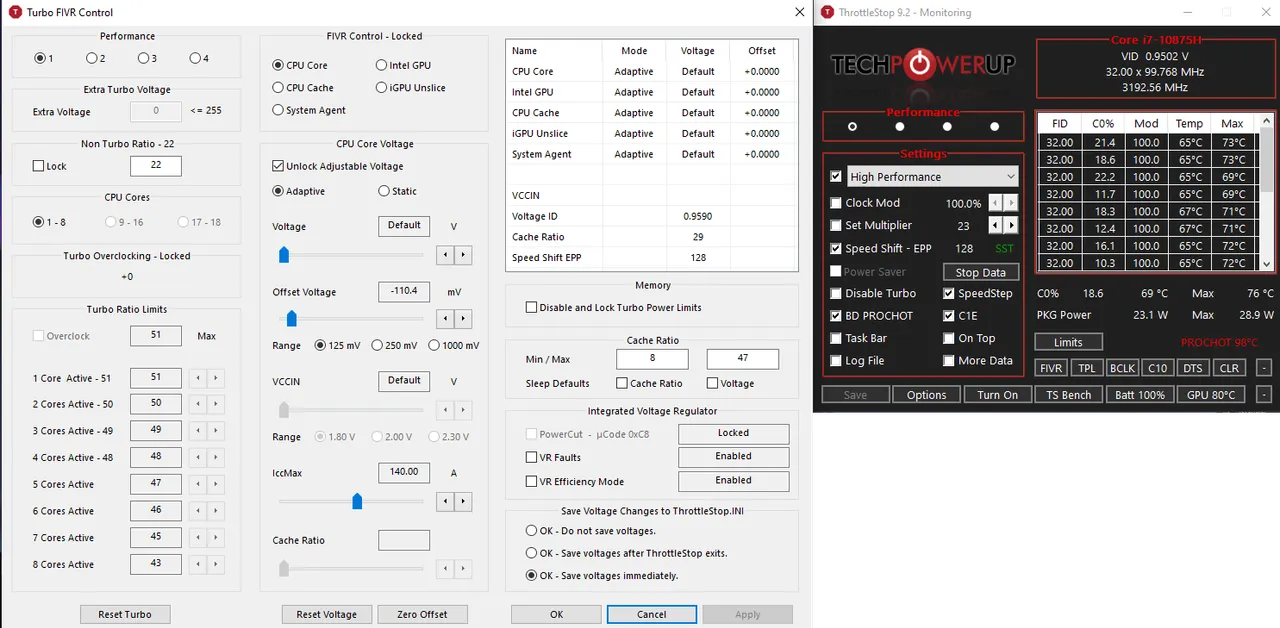This screenshot has width=1280, height=628.
Task: Select Performance profile 3 radio button
Action: coord(143,58)
